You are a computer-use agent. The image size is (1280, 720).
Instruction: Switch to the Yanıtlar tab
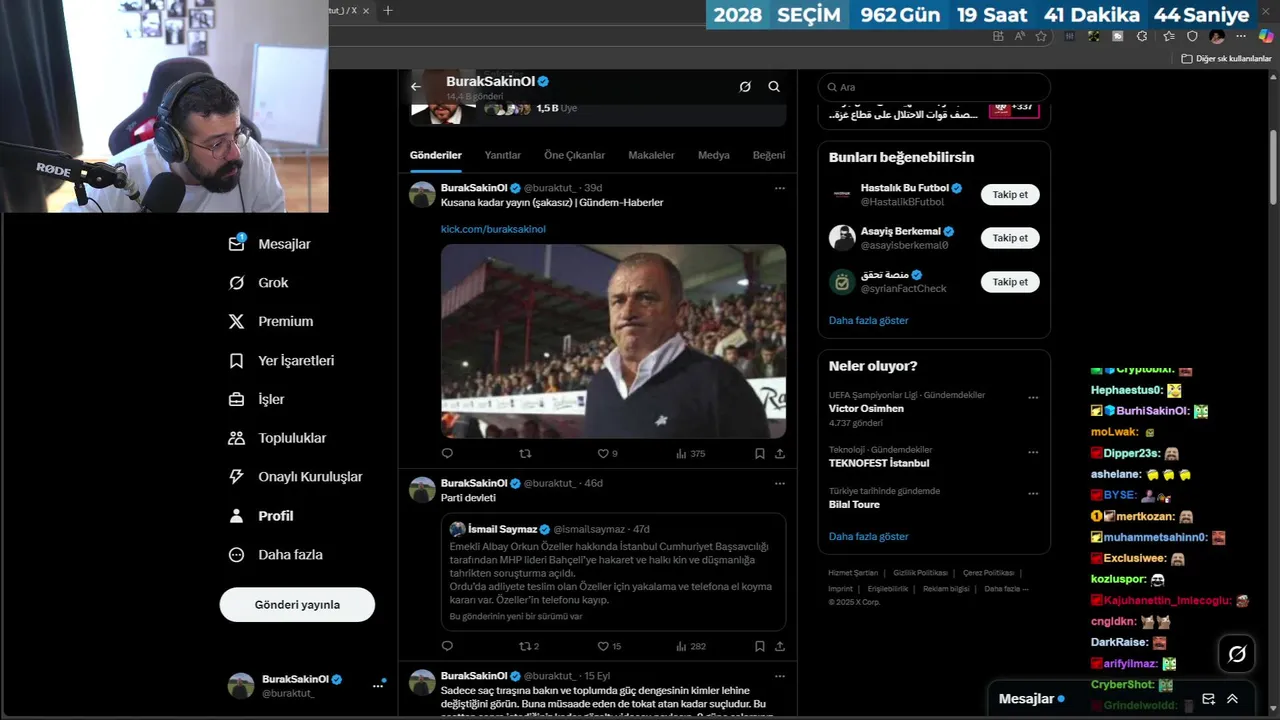tap(503, 156)
